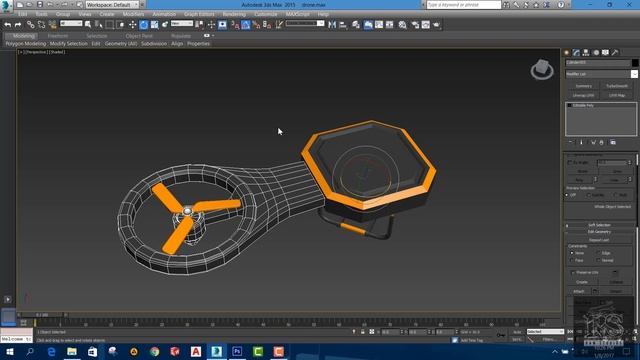Image resolution: width=640 pixels, height=360 pixels.
Task: Open the Workspace: Default dropdown
Action: pos(112,4)
